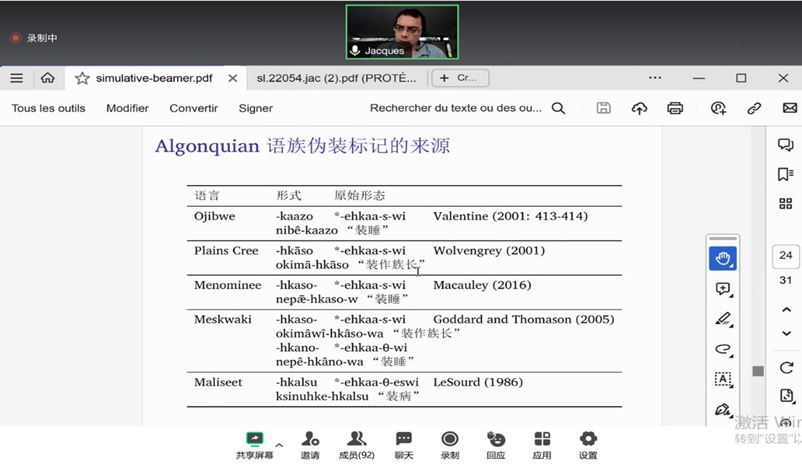Print the PDF with printer icon
This screenshot has height=464, width=802.
click(675, 108)
